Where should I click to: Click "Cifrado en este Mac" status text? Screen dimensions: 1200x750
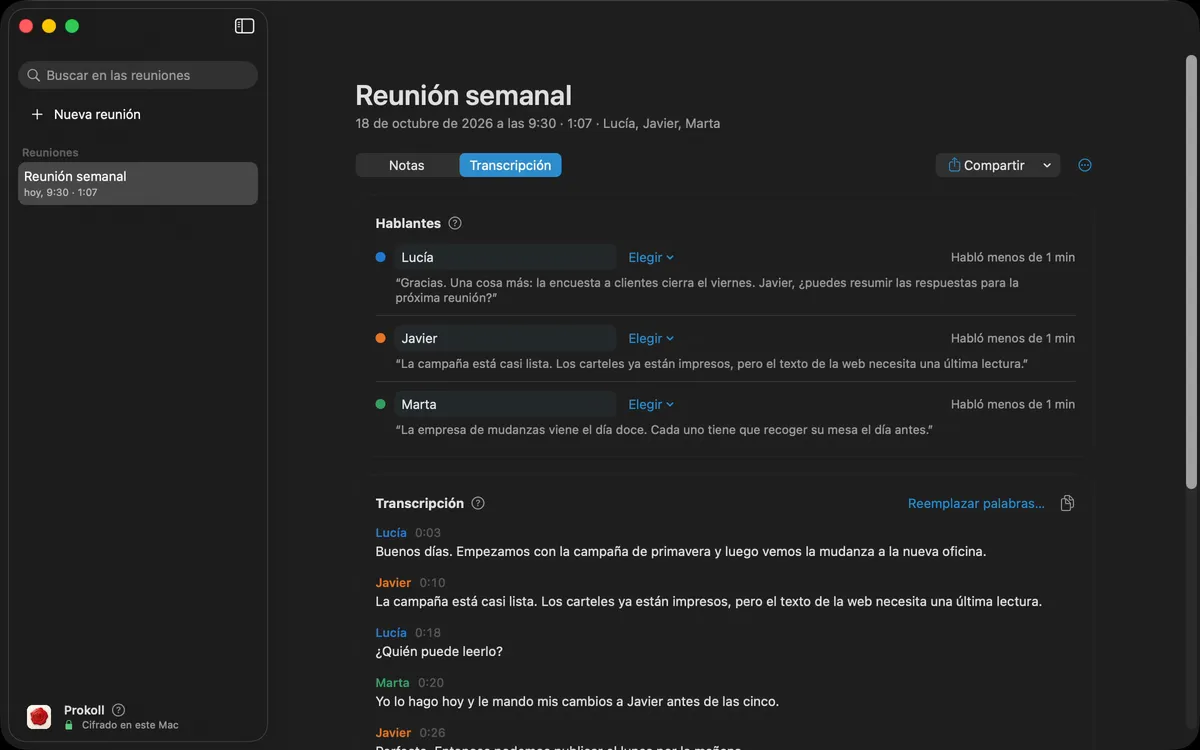pyautogui.click(x=130, y=725)
